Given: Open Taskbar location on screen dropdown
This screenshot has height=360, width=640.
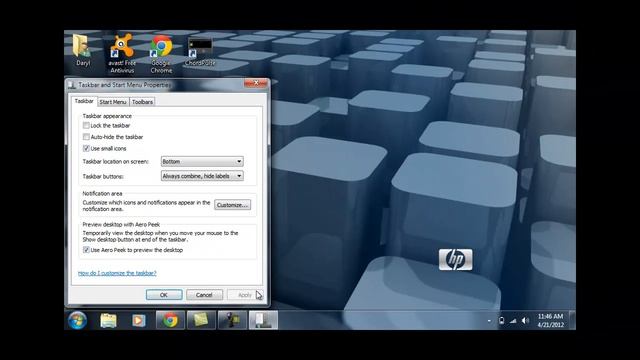Looking at the screenshot, I should (x=202, y=161).
